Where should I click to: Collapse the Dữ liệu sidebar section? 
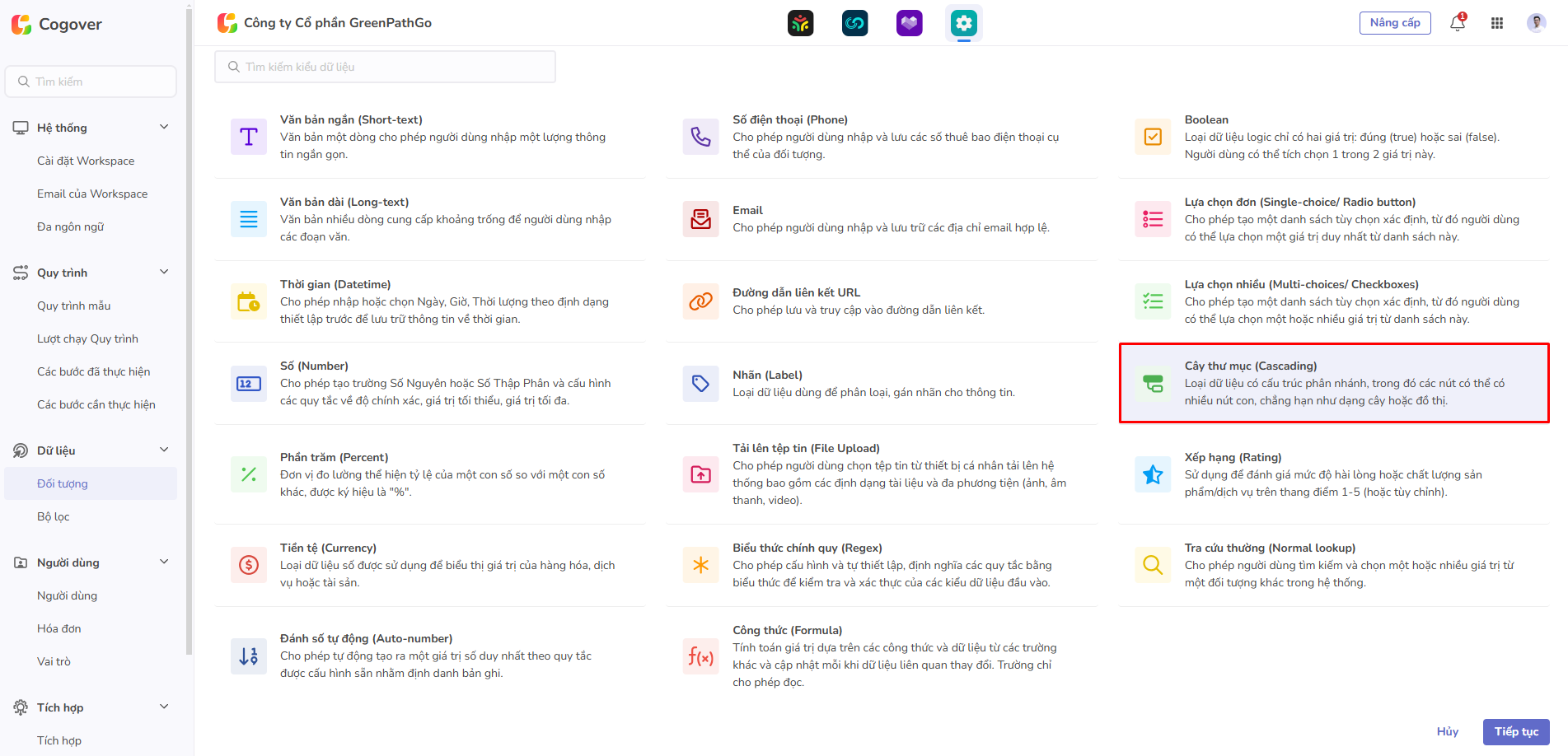pos(164,450)
